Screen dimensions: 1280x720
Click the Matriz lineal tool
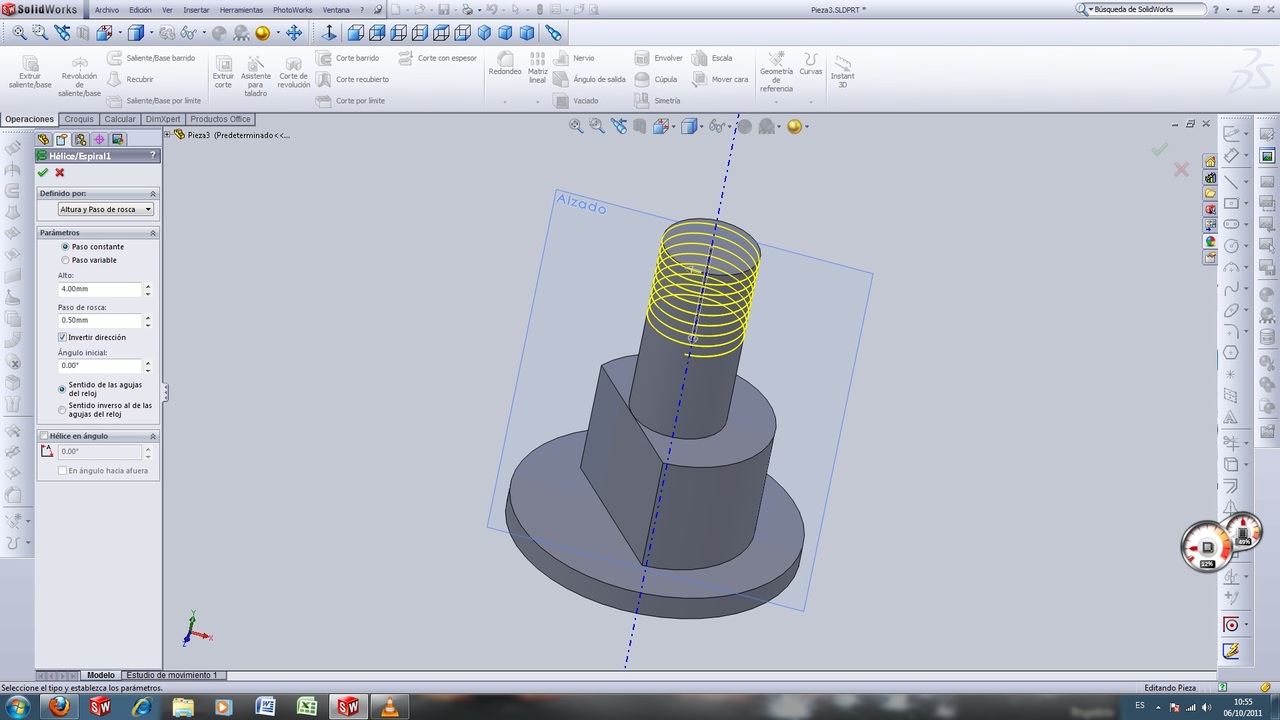pyautogui.click(x=538, y=68)
